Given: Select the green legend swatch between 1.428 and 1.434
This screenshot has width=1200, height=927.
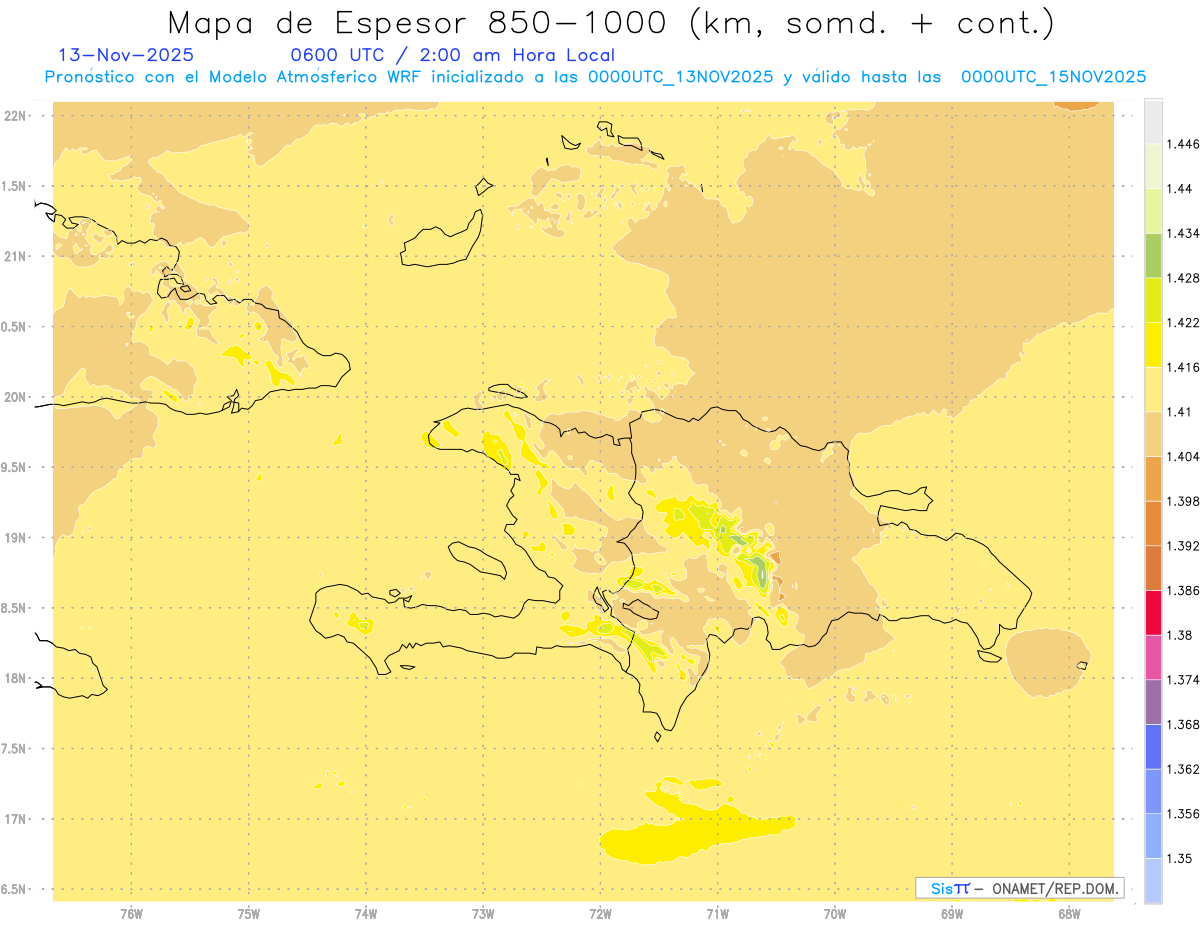Looking at the screenshot, I should tap(1153, 255).
